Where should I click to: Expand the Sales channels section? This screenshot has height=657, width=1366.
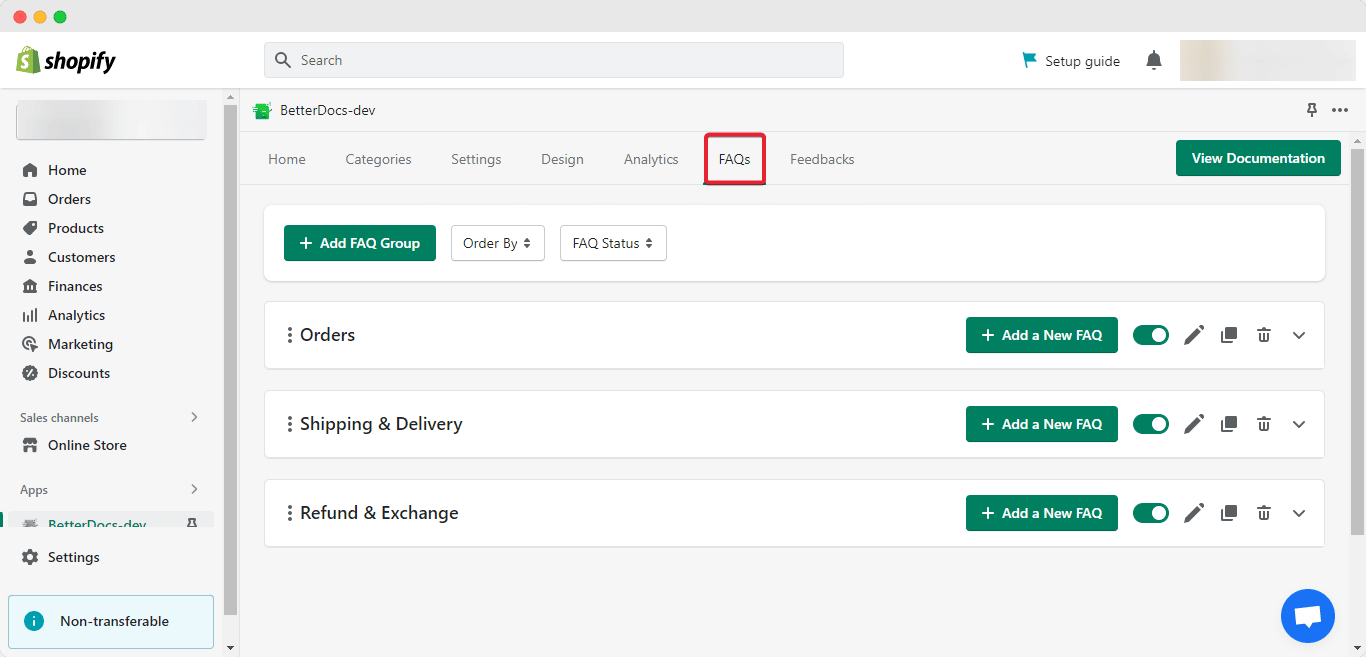point(194,417)
